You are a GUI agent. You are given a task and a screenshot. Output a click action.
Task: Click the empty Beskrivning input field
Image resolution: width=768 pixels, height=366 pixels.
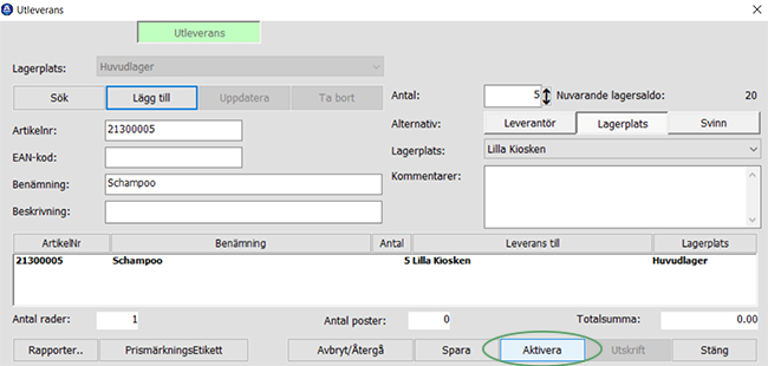[x=243, y=212]
